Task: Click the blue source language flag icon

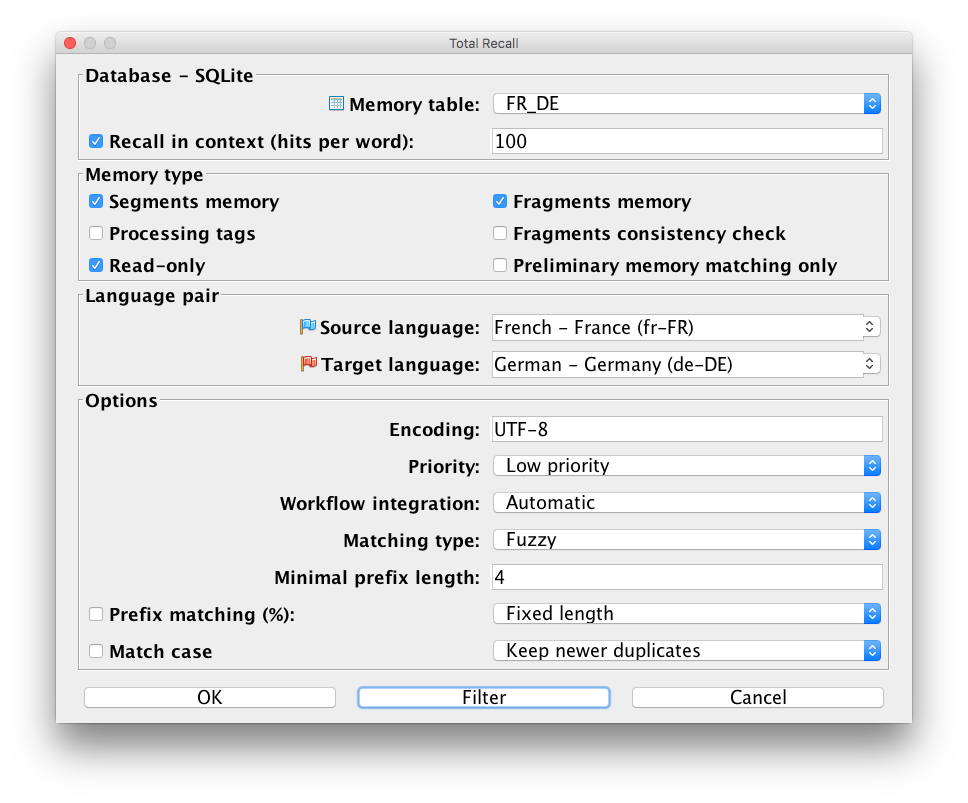Action: coord(307,327)
